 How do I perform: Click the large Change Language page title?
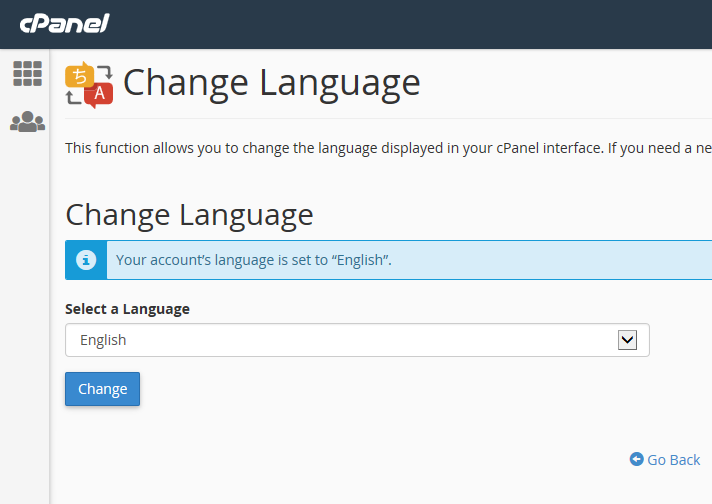[x=272, y=83]
